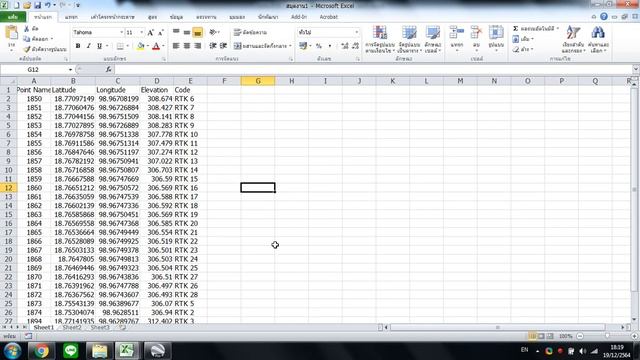
Task: Toggle highlighted Bottom Align button
Action: click(x=198, y=32)
